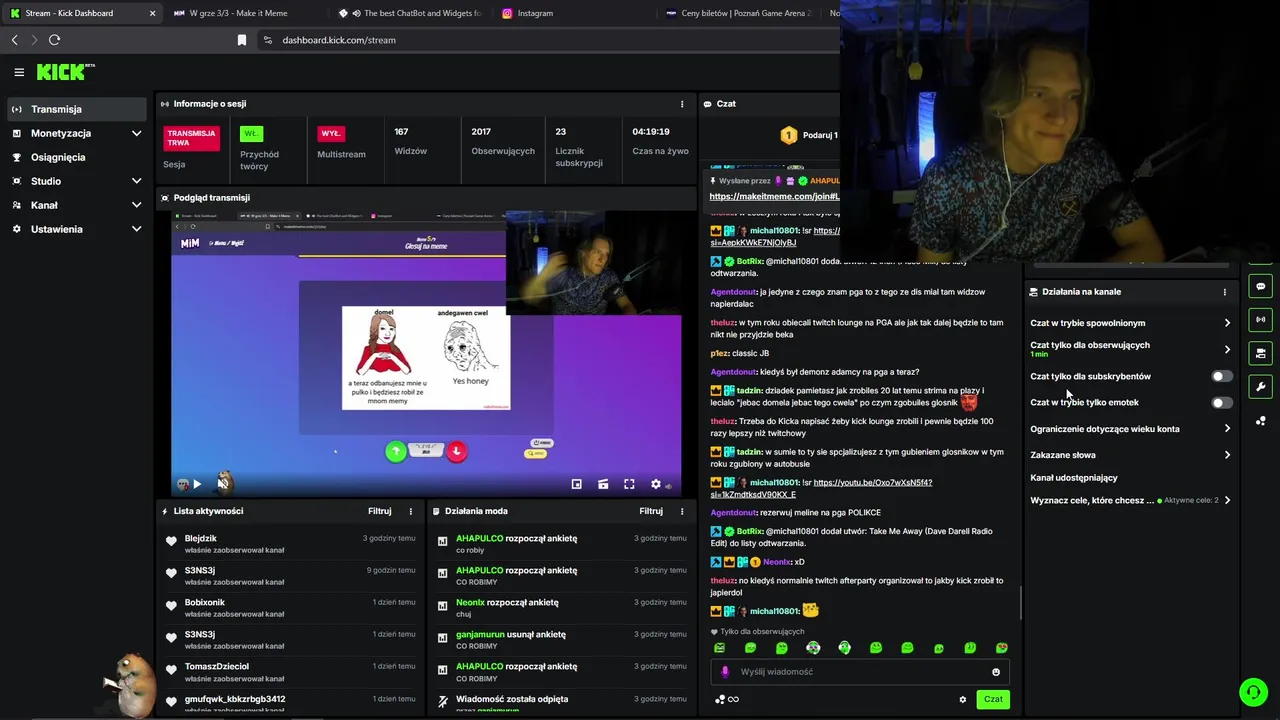Click the 23 Licznik subskrypcji stat
The image size is (1280, 720).
pos(579,146)
